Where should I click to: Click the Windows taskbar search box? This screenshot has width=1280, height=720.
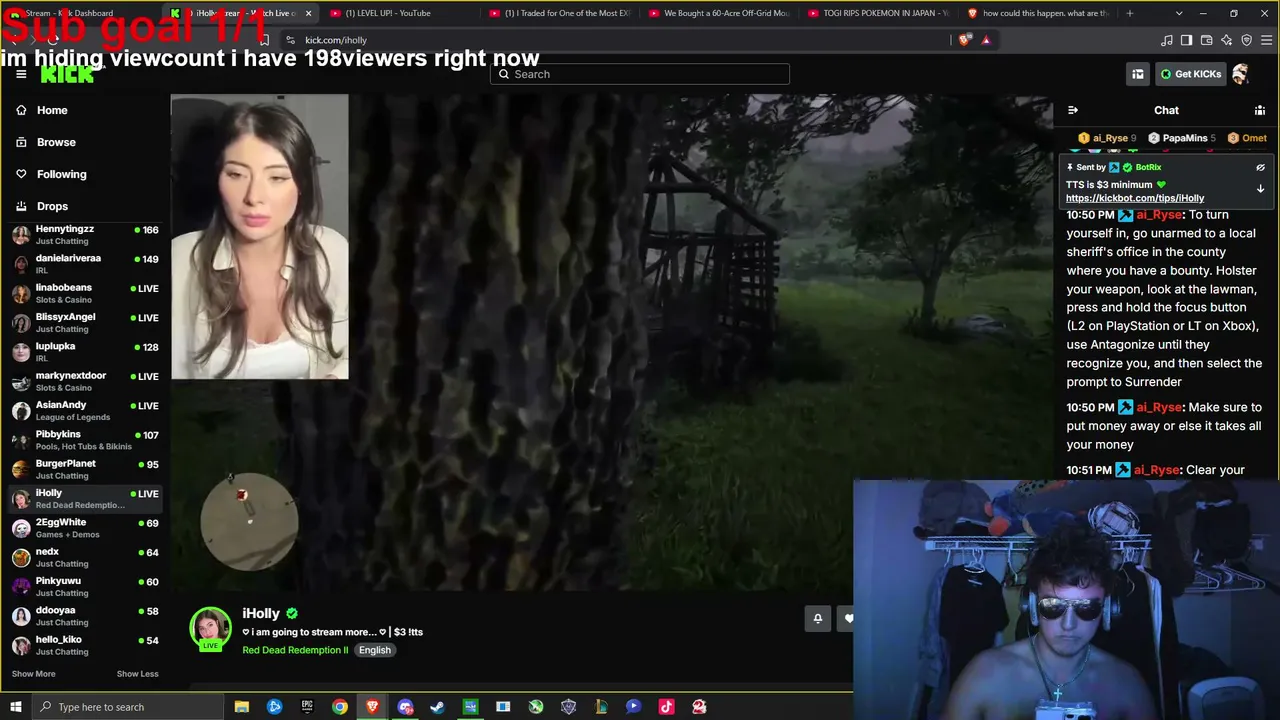(128, 707)
